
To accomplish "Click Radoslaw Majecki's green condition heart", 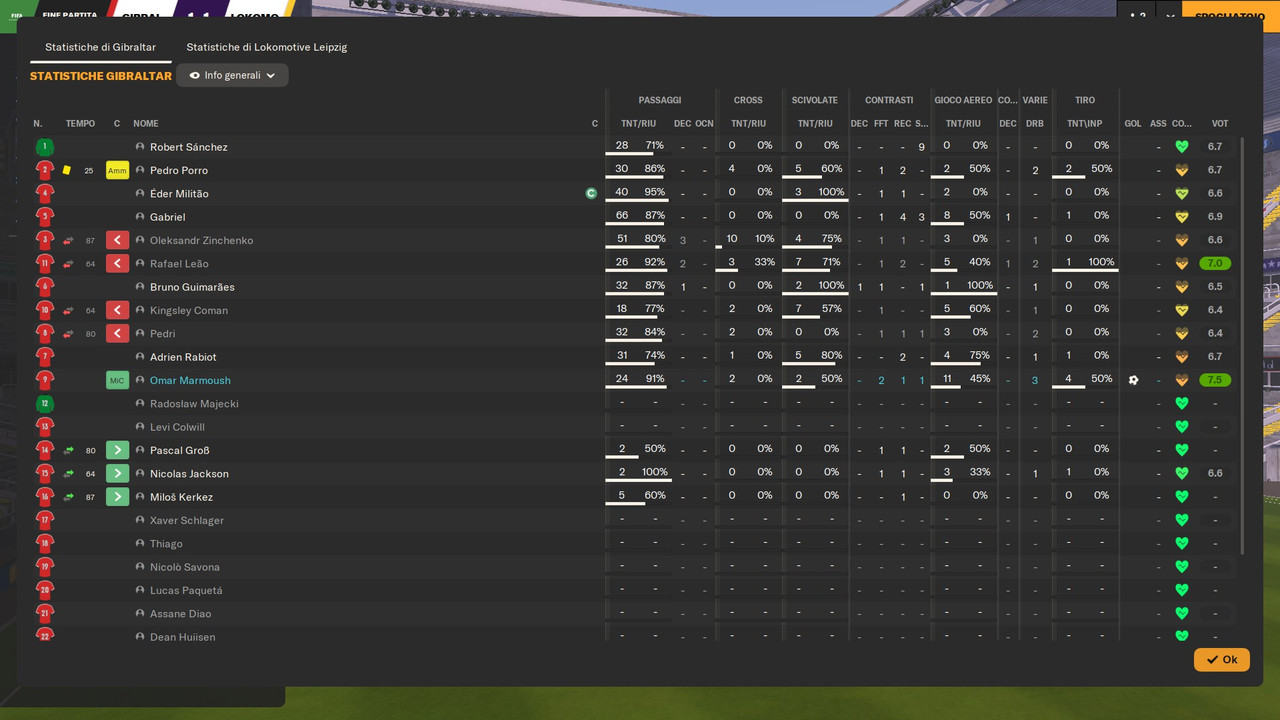I will 1181,403.
